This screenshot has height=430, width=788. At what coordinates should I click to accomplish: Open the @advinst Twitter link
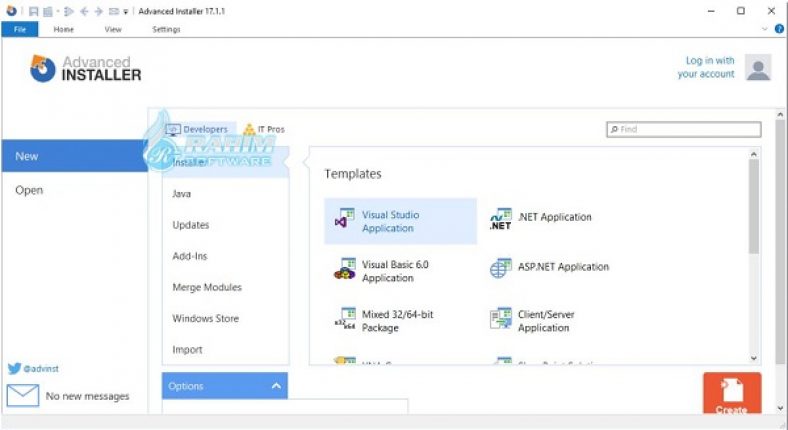point(41,369)
